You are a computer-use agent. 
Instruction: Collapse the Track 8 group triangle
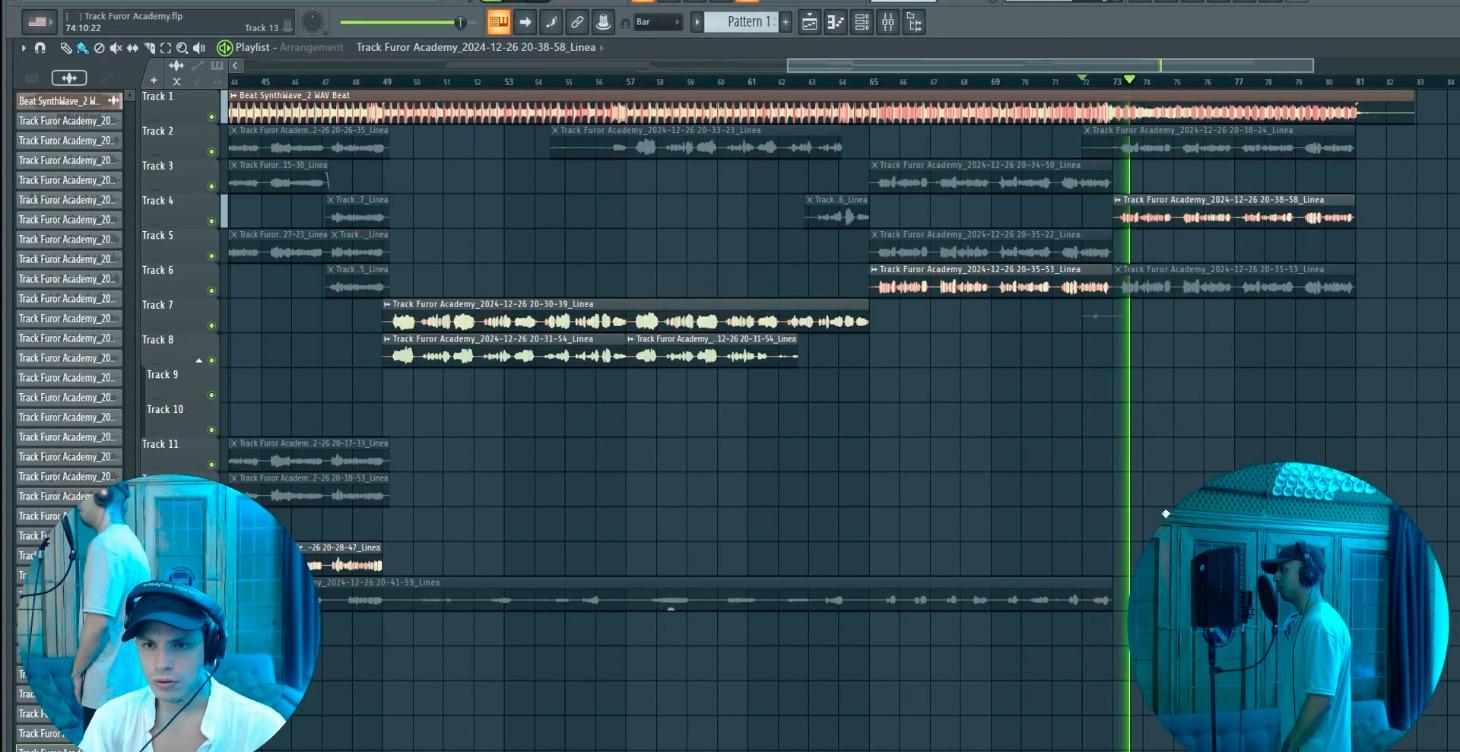(199, 360)
